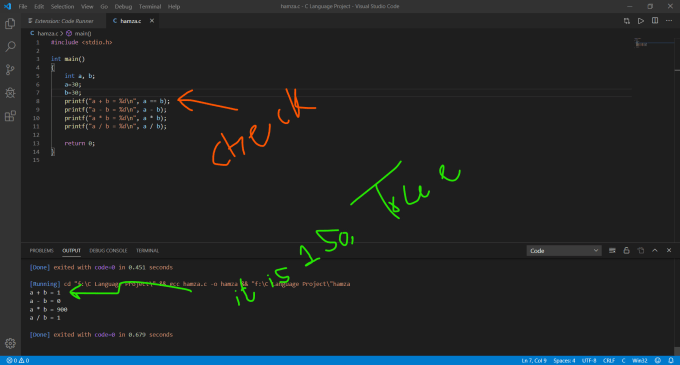Click the exited in 0.679 seconds line

click(x=101, y=335)
